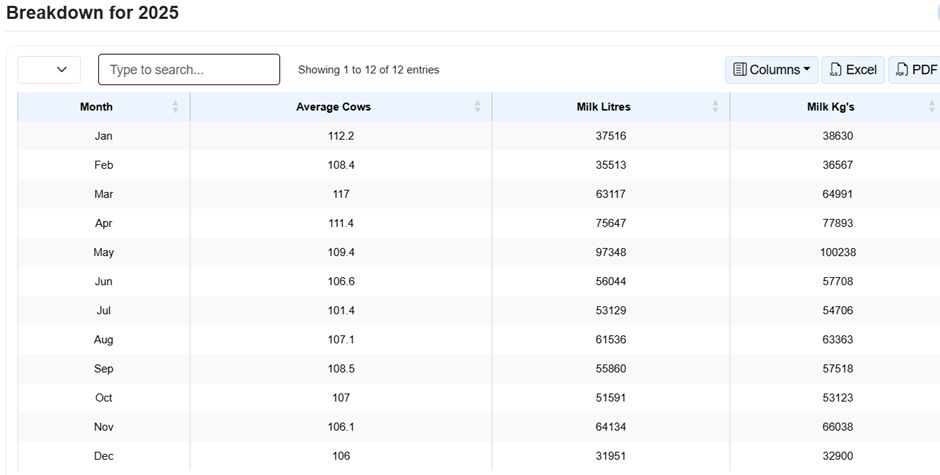Click the Month column header label
940x475 pixels.
pyautogui.click(x=96, y=107)
